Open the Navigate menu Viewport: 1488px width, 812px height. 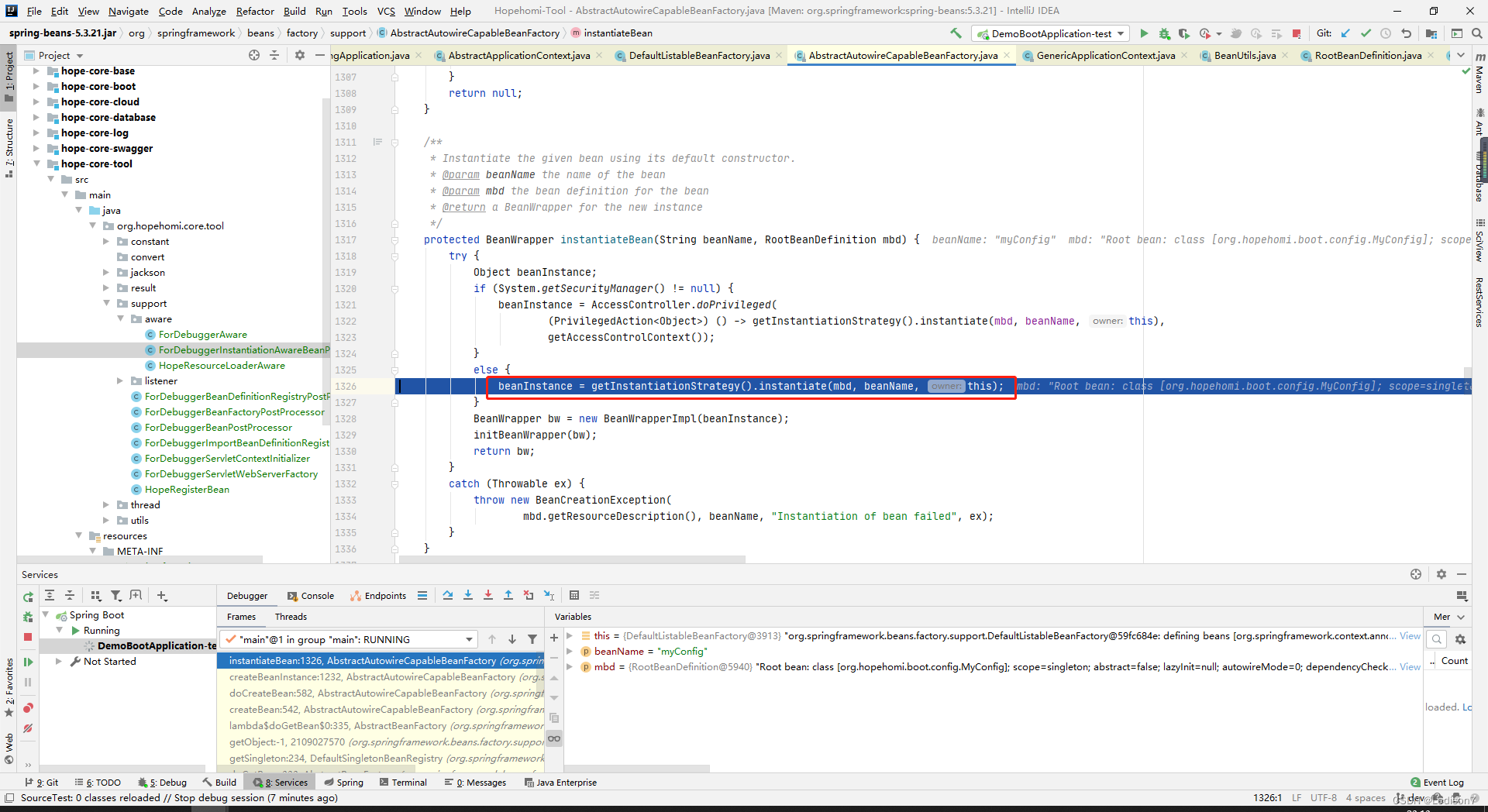(x=129, y=11)
